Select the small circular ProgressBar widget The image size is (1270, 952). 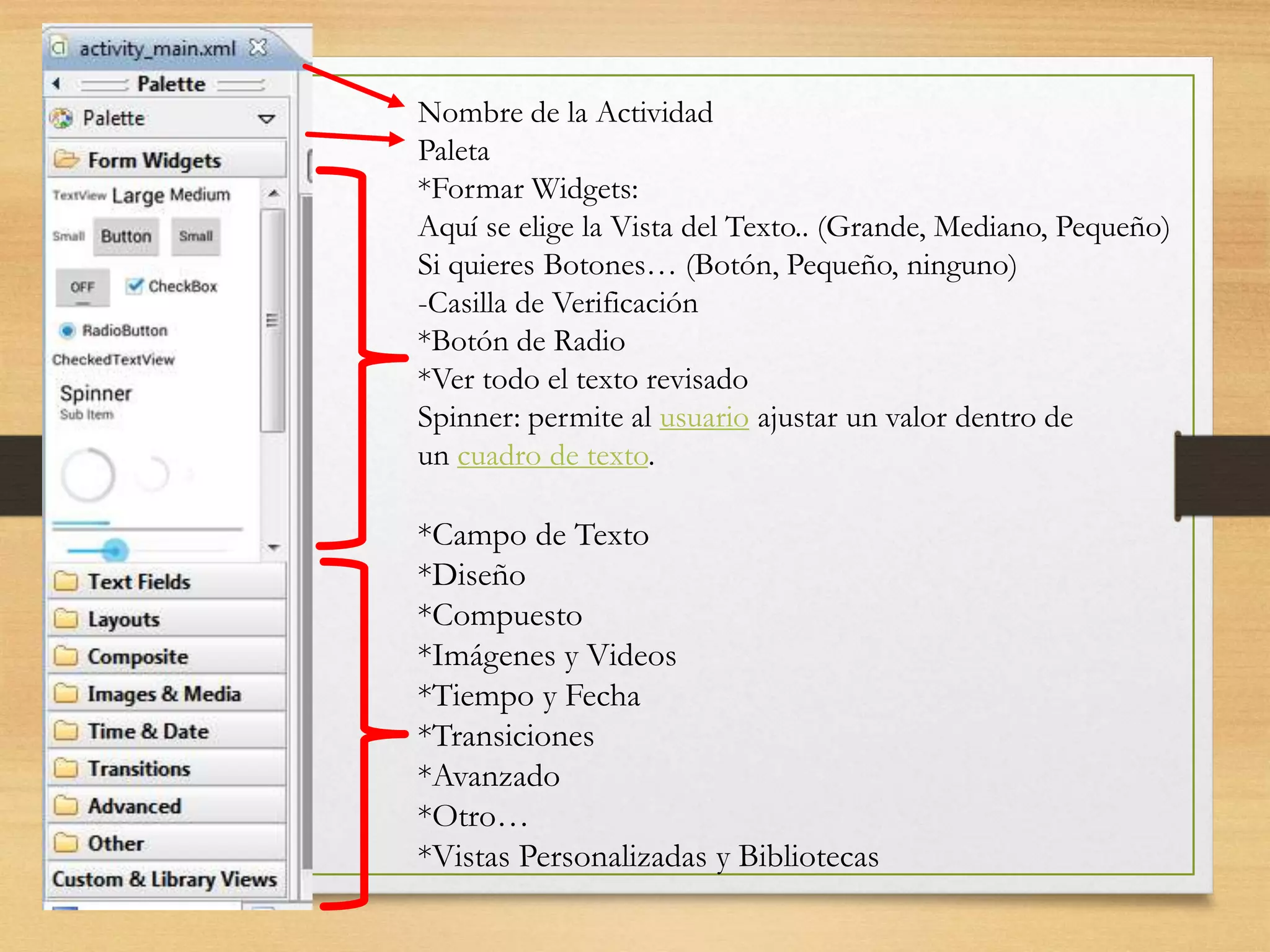coord(152,475)
